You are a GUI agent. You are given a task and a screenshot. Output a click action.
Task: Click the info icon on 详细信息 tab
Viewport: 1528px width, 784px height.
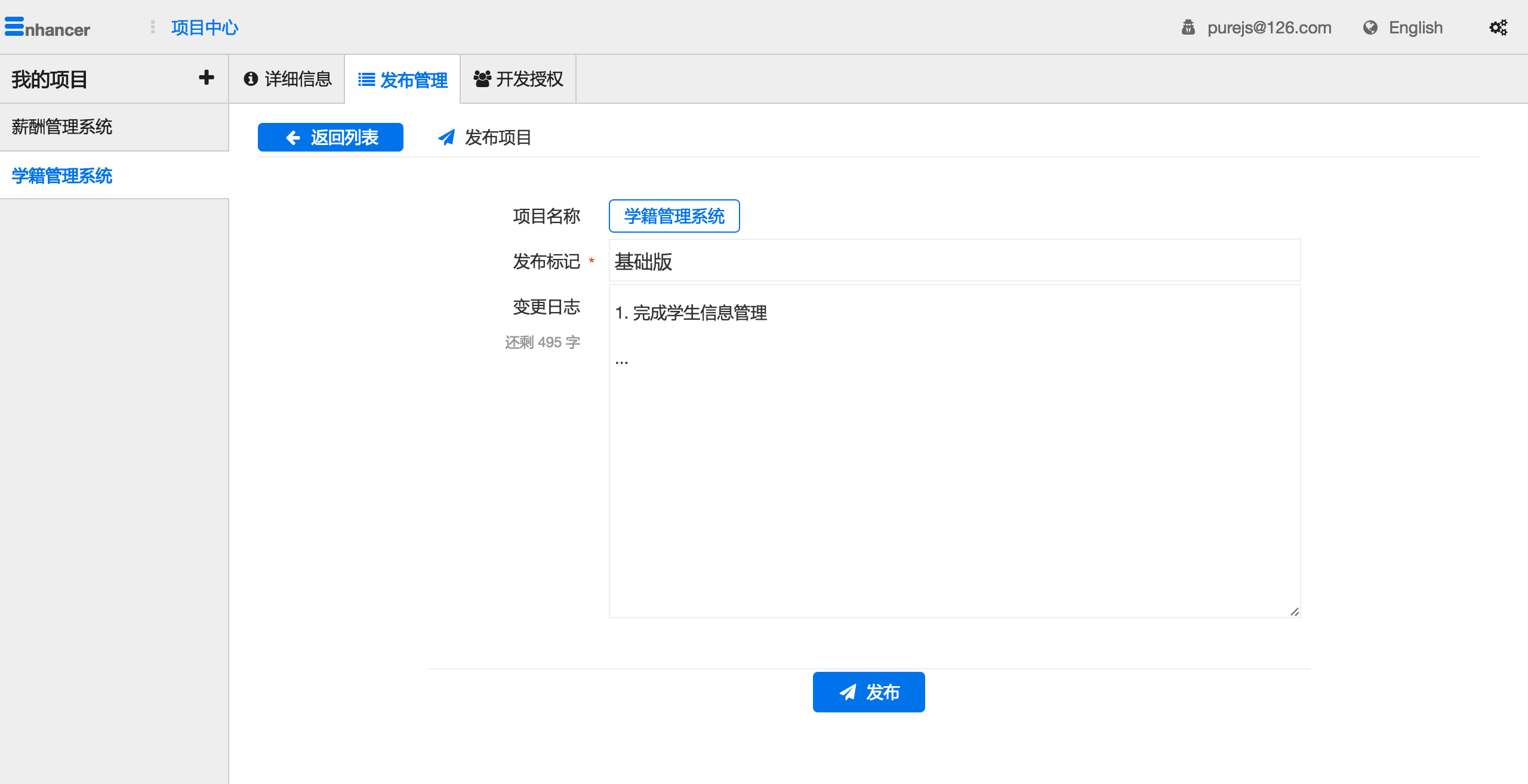[x=251, y=79]
